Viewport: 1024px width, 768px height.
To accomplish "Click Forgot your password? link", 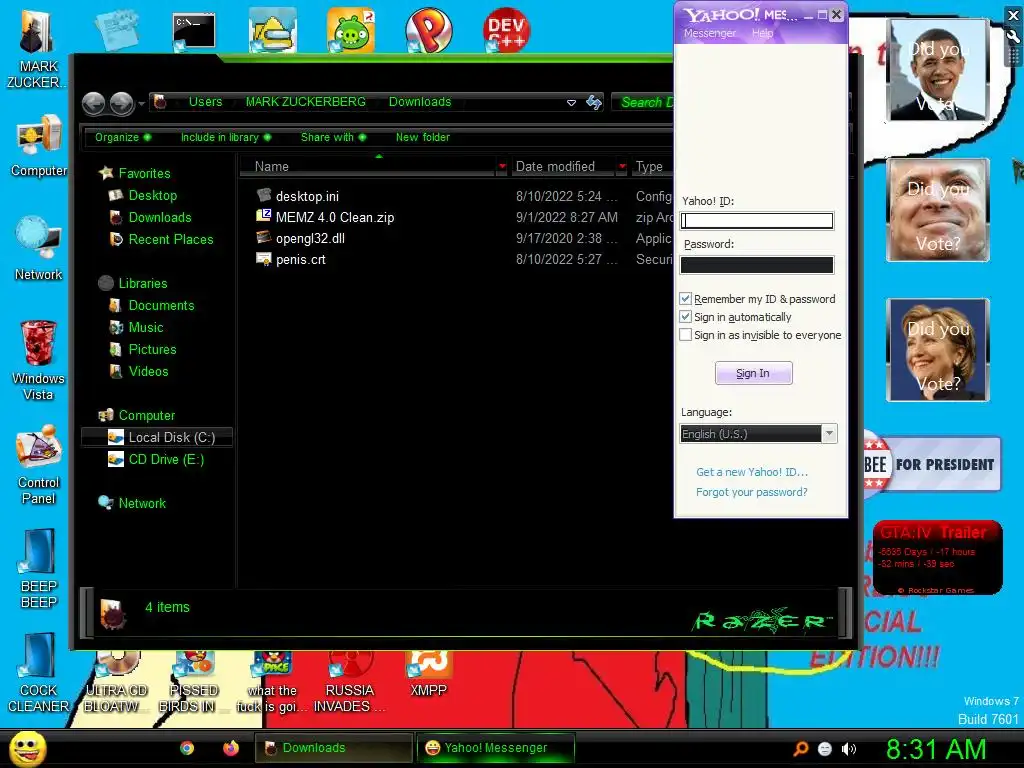I will [x=752, y=492].
